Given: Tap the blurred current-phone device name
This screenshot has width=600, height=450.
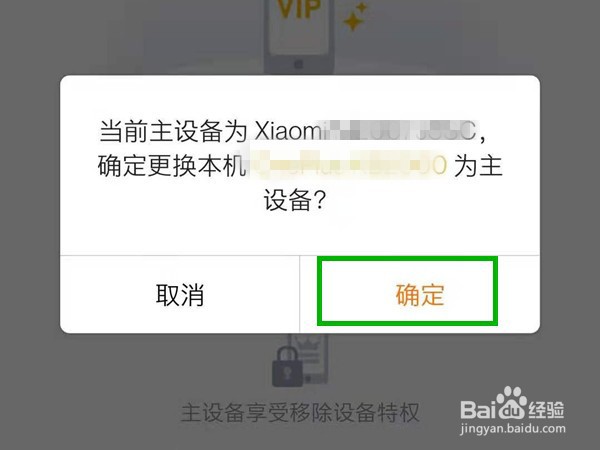Looking at the screenshot, I should [x=348, y=165].
